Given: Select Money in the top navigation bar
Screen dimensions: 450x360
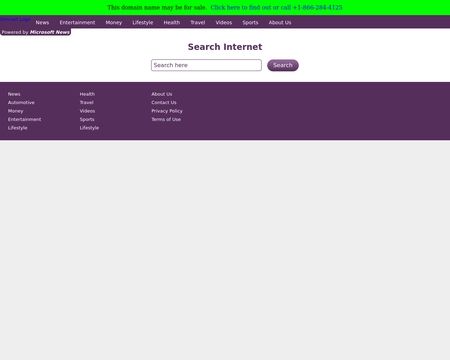Looking at the screenshot, I should pos(114,22).
